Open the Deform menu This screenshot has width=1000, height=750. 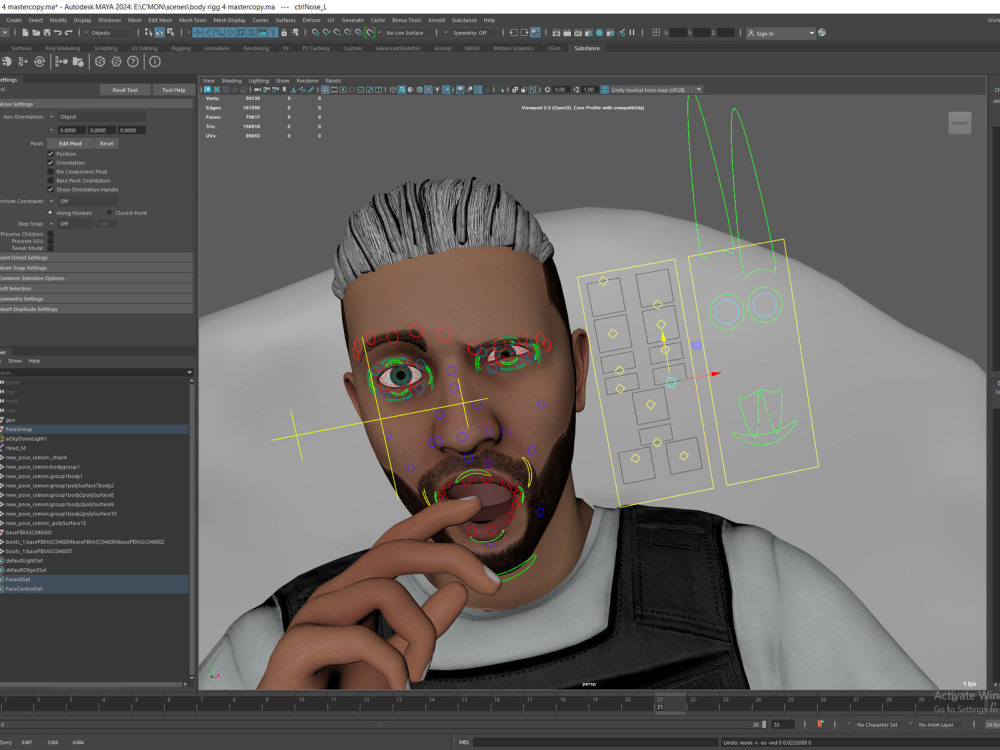coord(311,20)
